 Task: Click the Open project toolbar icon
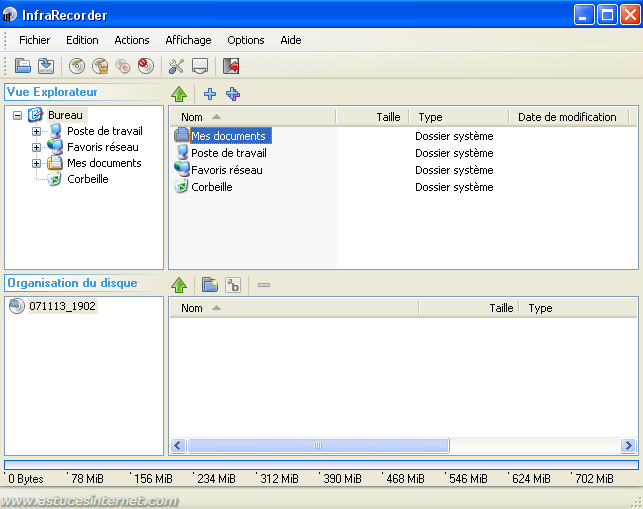click(x=23, y=66)
